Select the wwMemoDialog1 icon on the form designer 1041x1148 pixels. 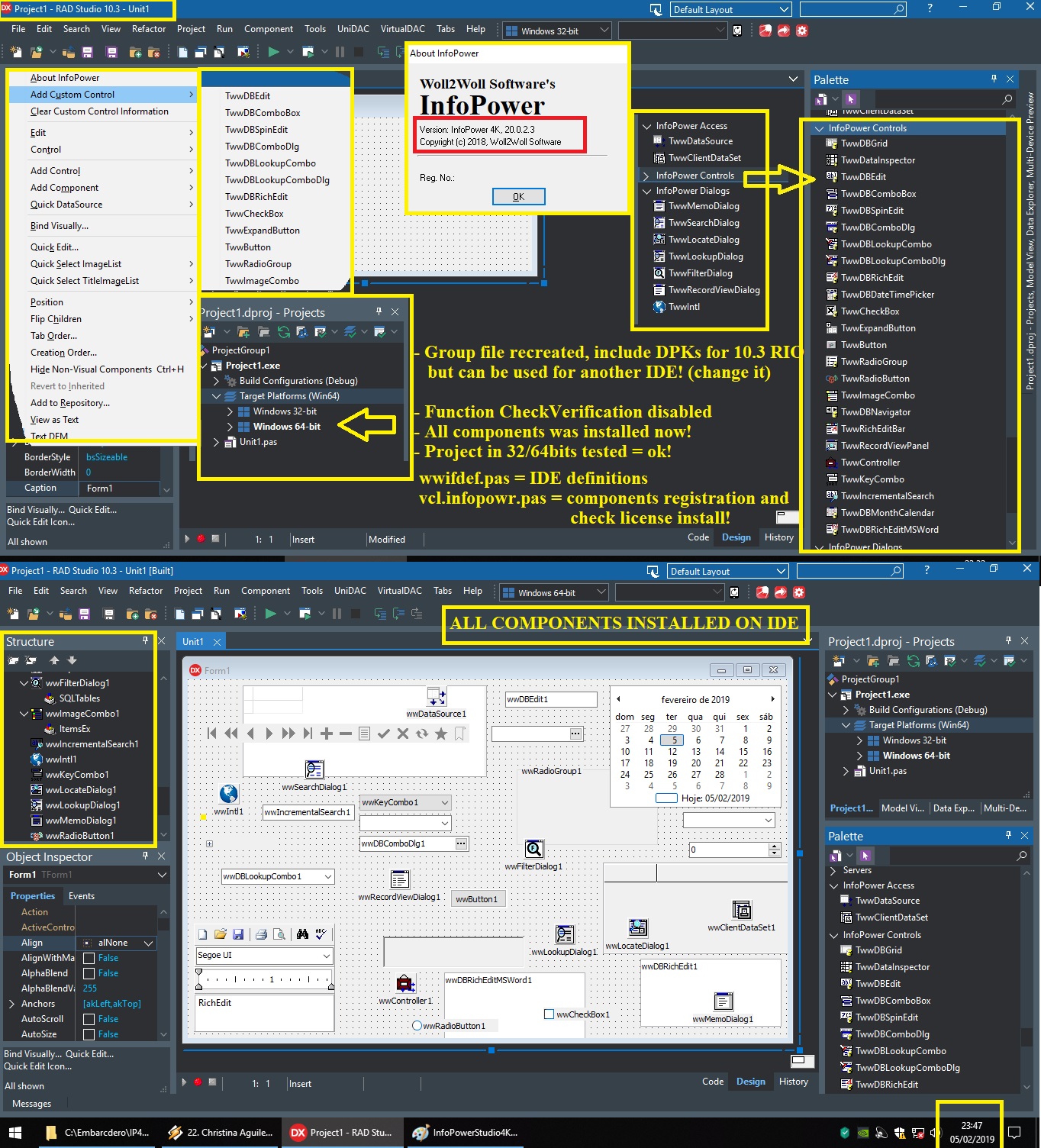pyautogui.click(x=724, y=1001)
